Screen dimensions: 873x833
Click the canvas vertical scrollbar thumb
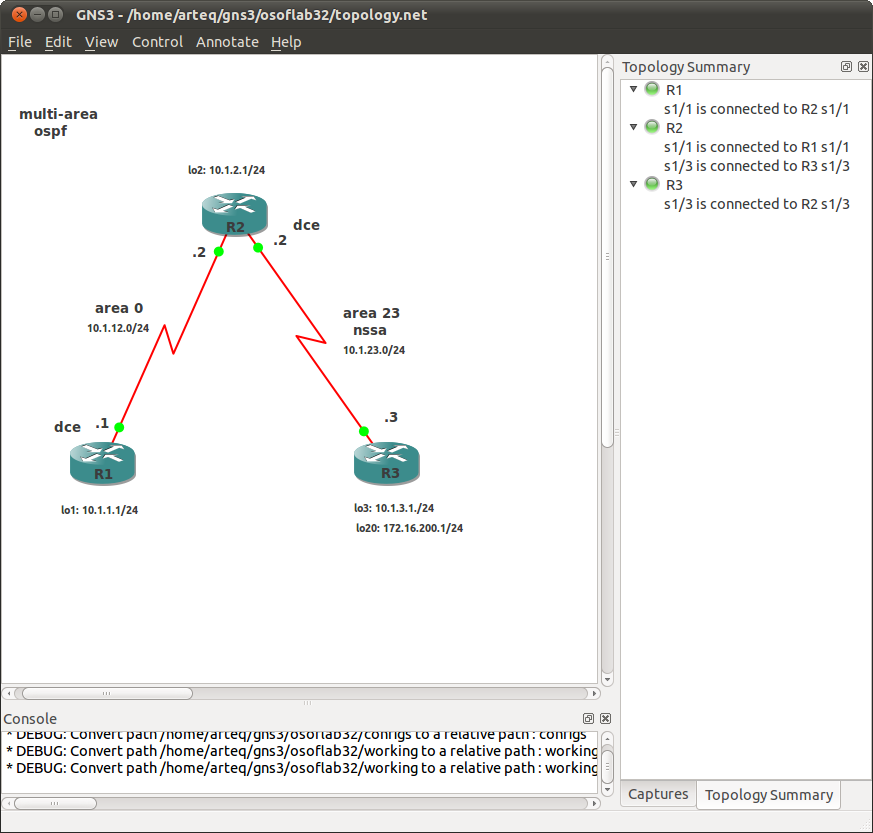pos(607,256)
